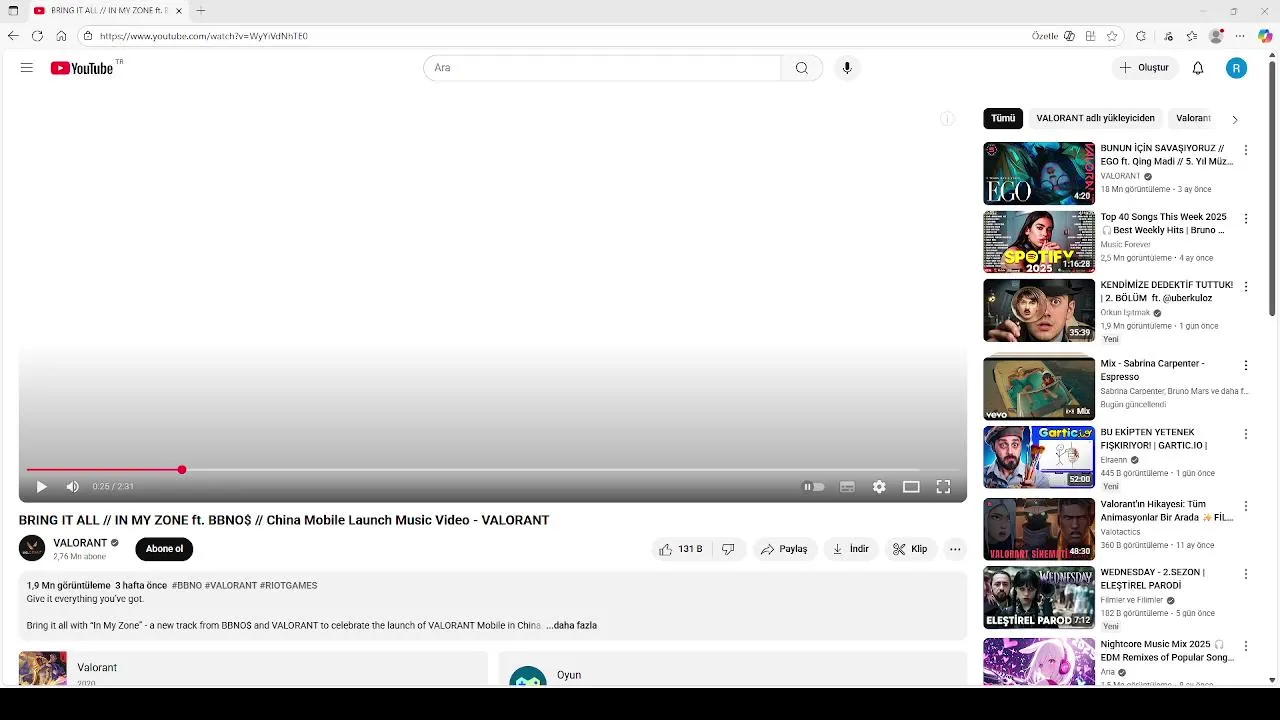Image resolution: width=1280 pixels, height=720 pixels.
Task: Click the Oluştur create button
Action: 1144,68
